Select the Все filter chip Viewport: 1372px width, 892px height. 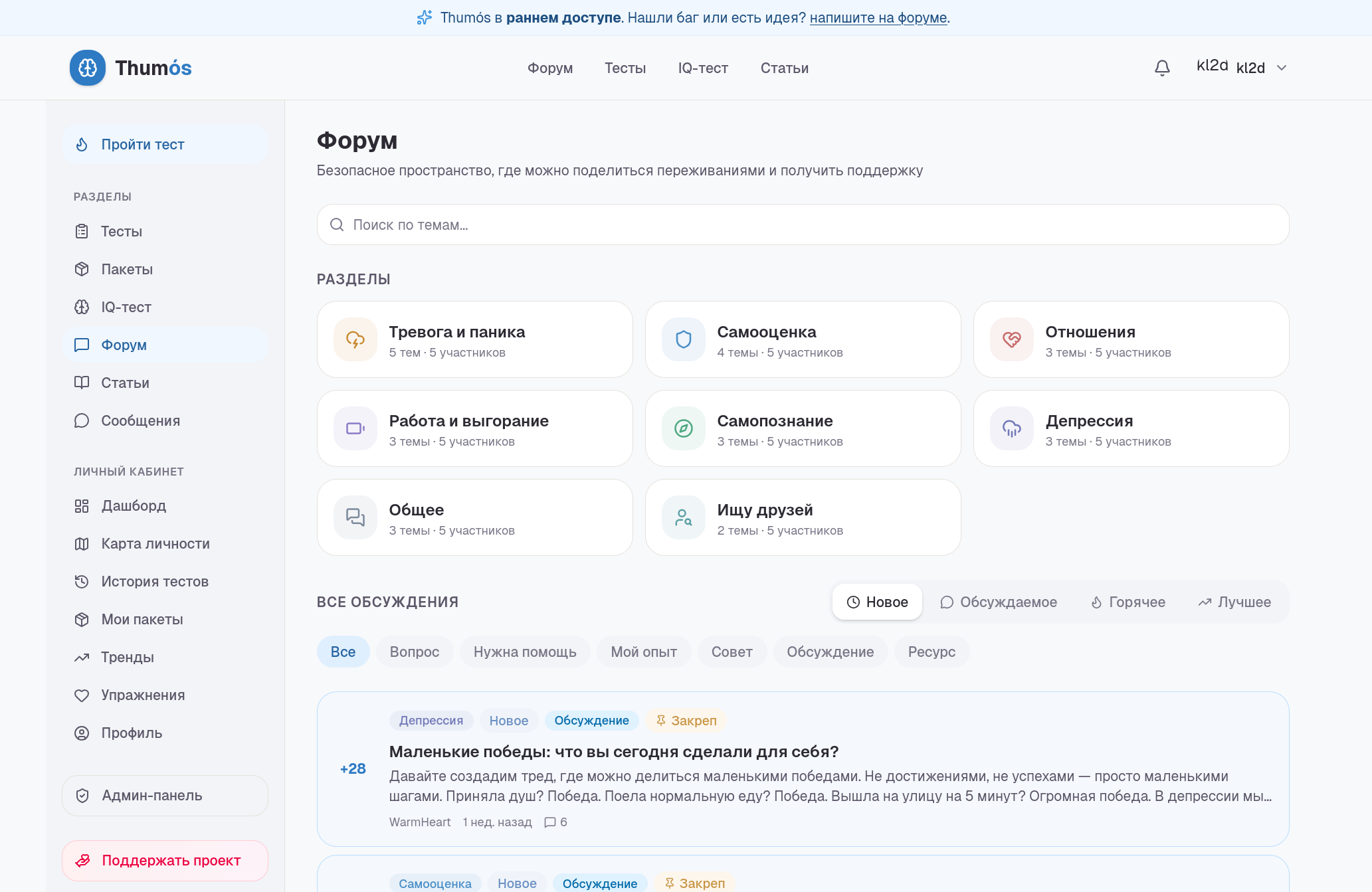pyautogui.click(x=343, y=652)
